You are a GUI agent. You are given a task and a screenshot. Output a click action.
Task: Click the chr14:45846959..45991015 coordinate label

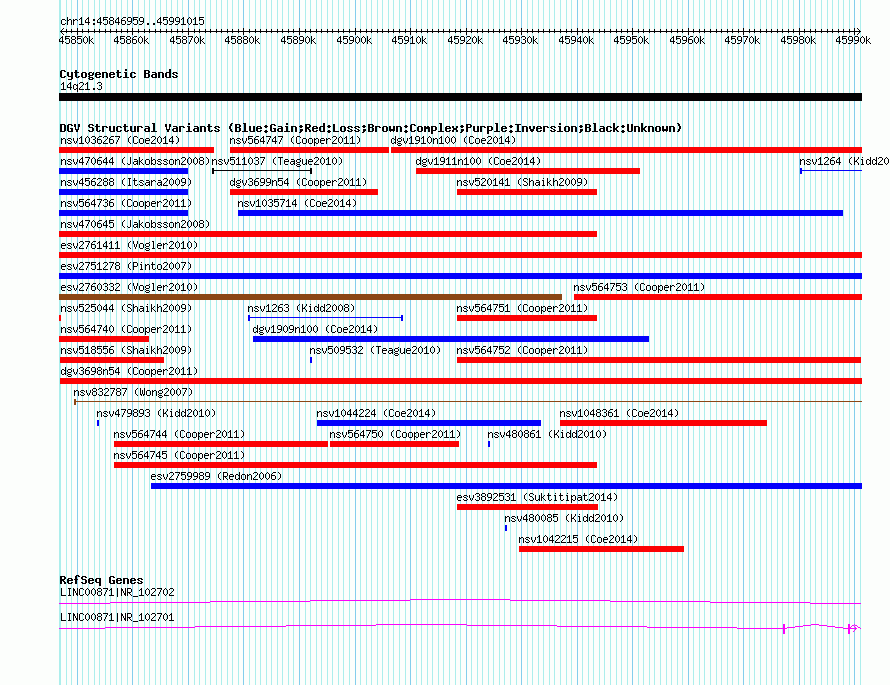click(x=132, y=22)
